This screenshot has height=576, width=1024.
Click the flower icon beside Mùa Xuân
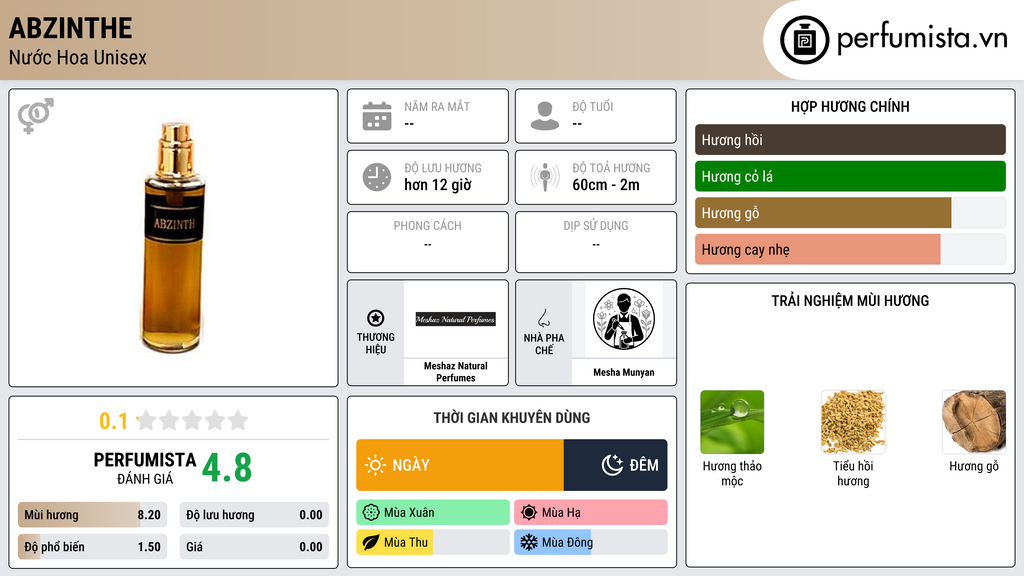[x=371, y=513]
